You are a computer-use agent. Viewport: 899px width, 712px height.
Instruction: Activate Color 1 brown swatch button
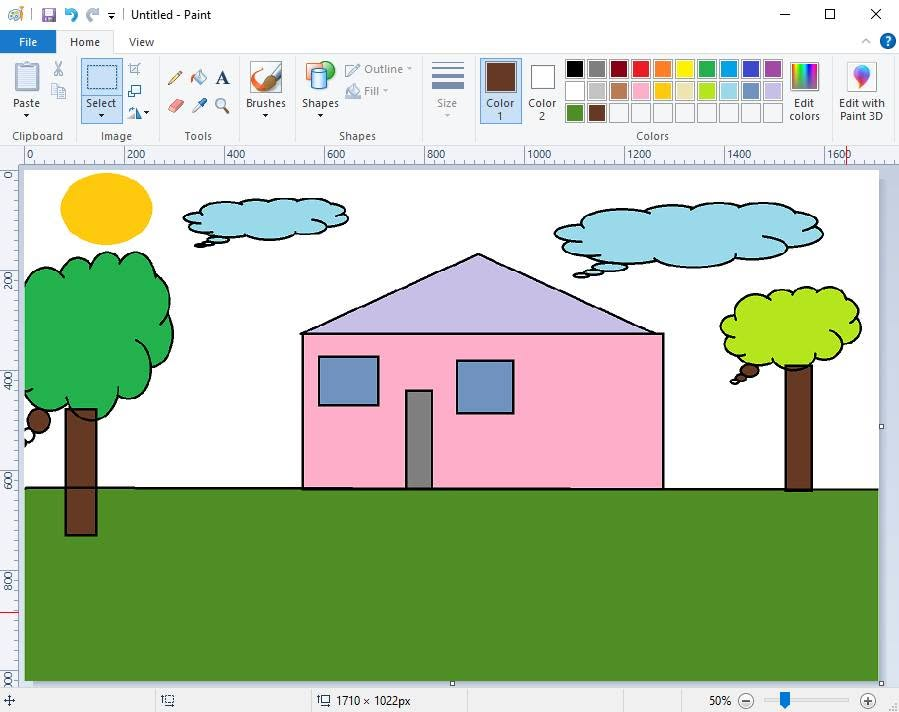[x=501, y=91]
